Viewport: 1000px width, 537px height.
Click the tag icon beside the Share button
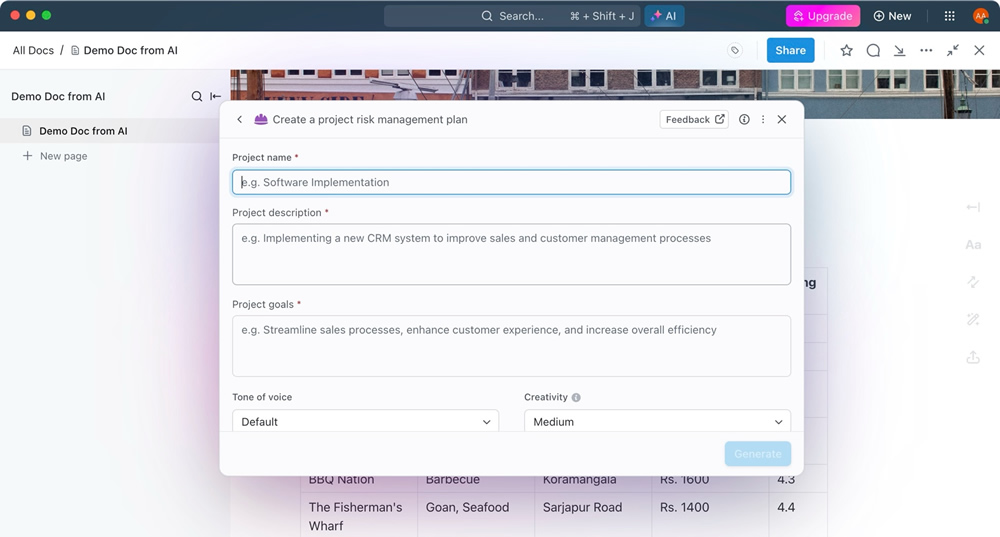tap(735, 50)
